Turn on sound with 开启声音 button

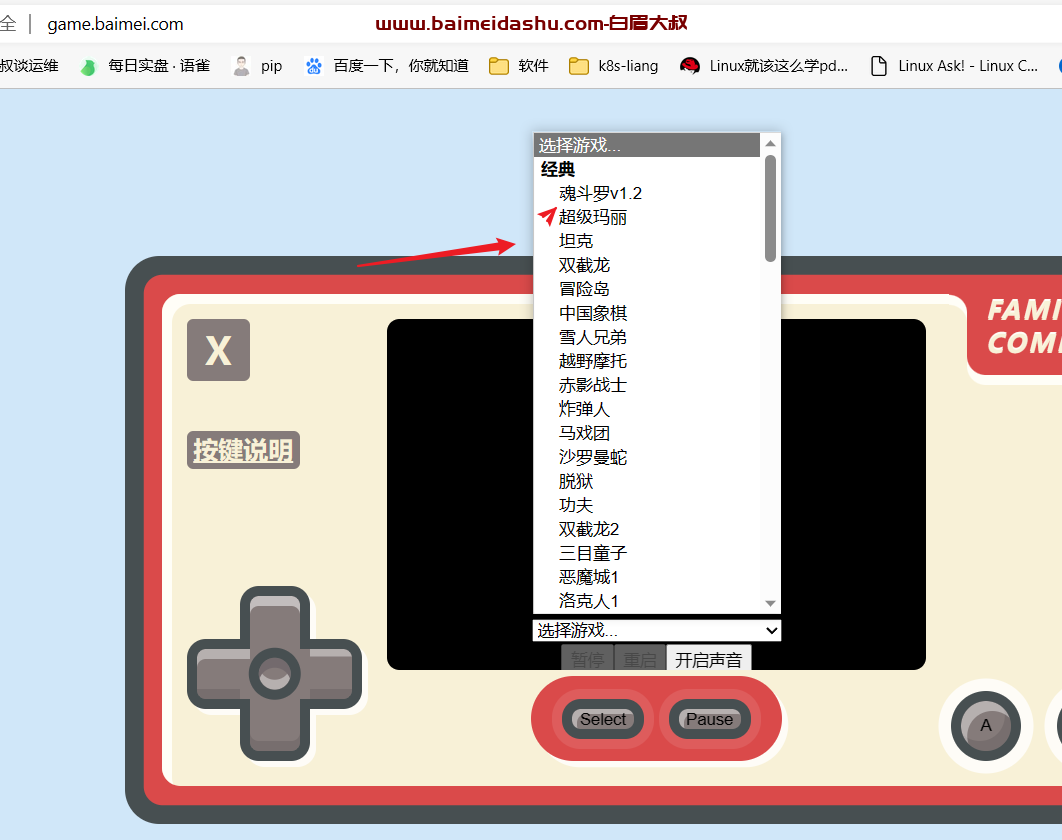[x=708, y=660]
